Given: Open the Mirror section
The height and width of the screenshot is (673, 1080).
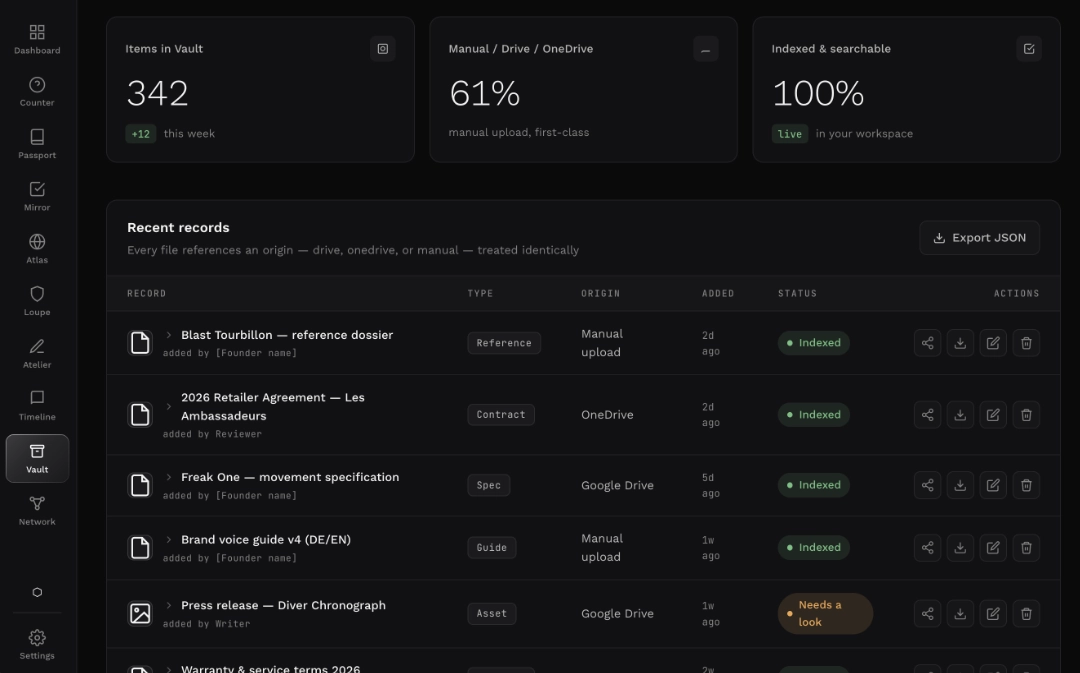Looking at the screenshot, I should pos(37,196).
